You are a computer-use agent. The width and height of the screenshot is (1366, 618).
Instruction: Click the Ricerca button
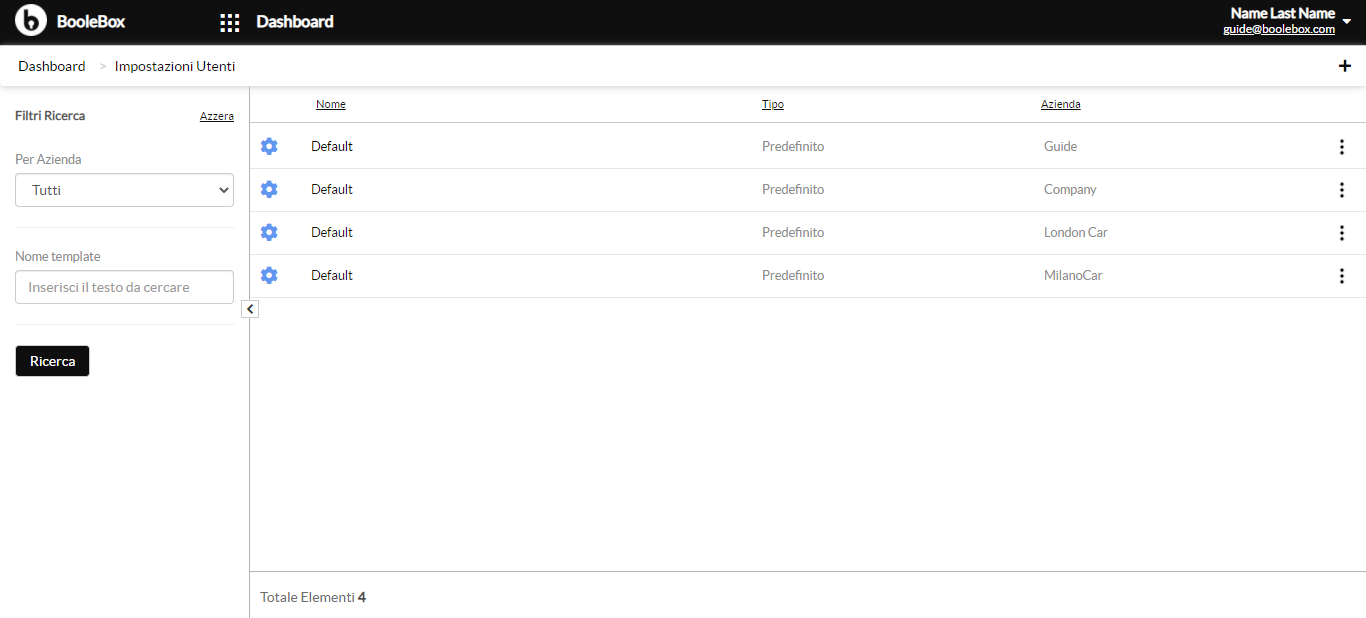52,361
